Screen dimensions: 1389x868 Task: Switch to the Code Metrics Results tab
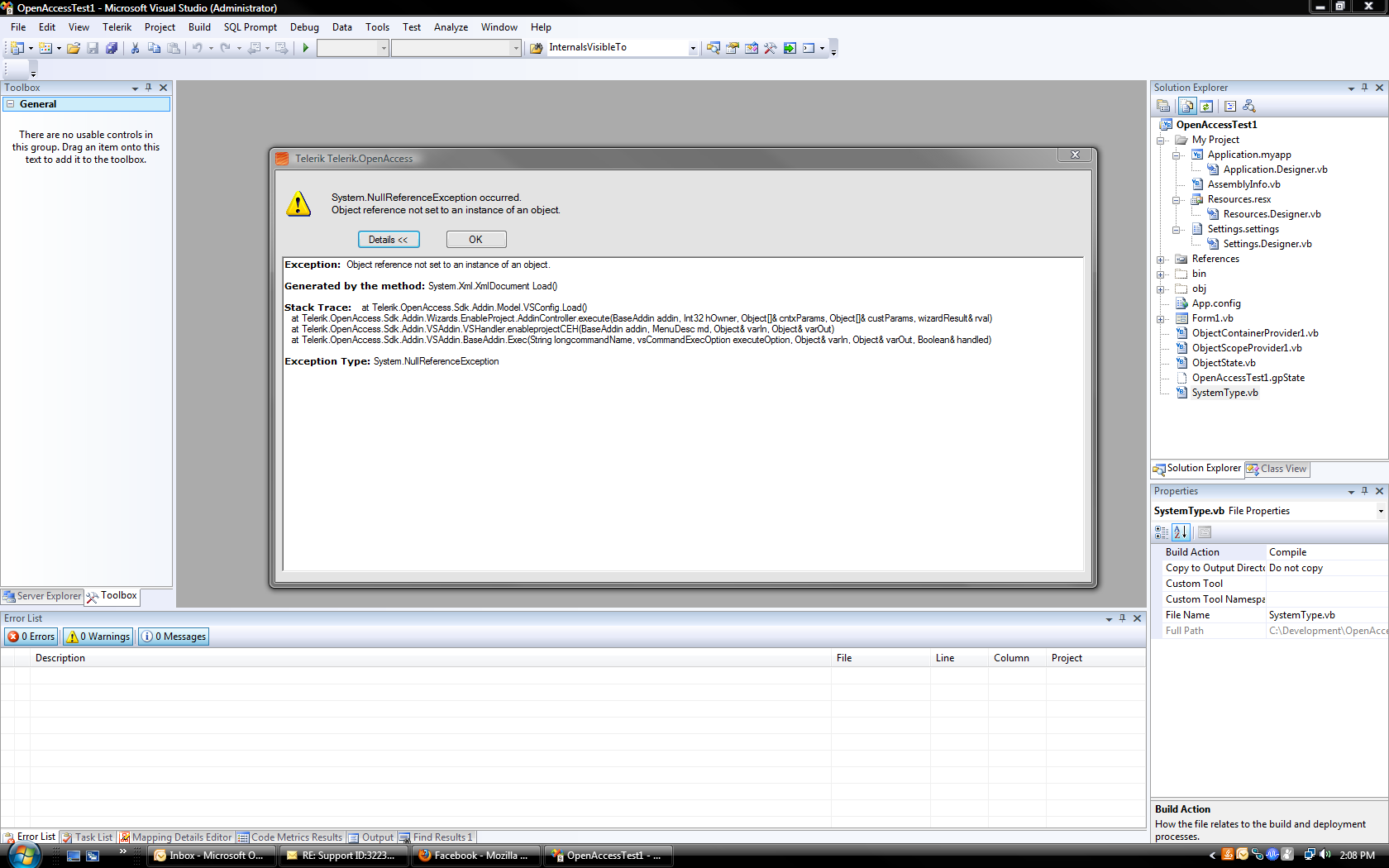click(x=289, y=837)
